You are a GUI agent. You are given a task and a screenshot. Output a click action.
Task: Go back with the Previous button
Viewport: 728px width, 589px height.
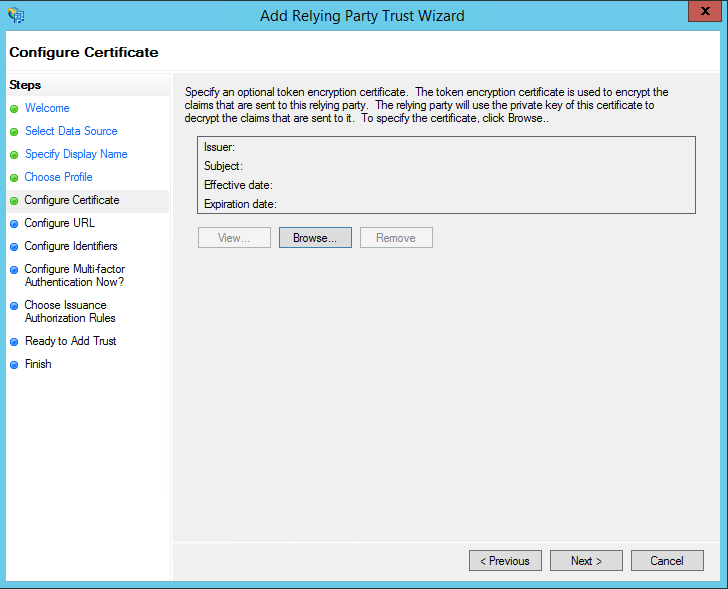tap(505, 561)
